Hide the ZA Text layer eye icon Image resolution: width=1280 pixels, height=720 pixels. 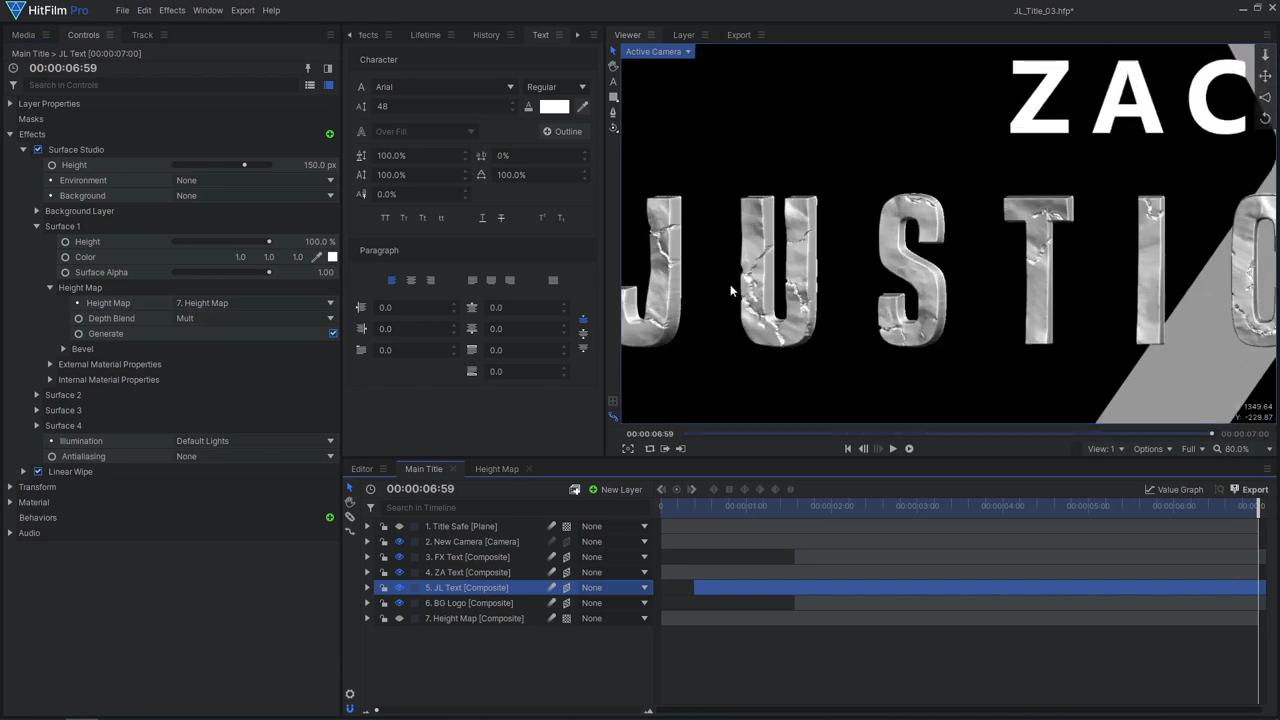[x=399, y=573]
